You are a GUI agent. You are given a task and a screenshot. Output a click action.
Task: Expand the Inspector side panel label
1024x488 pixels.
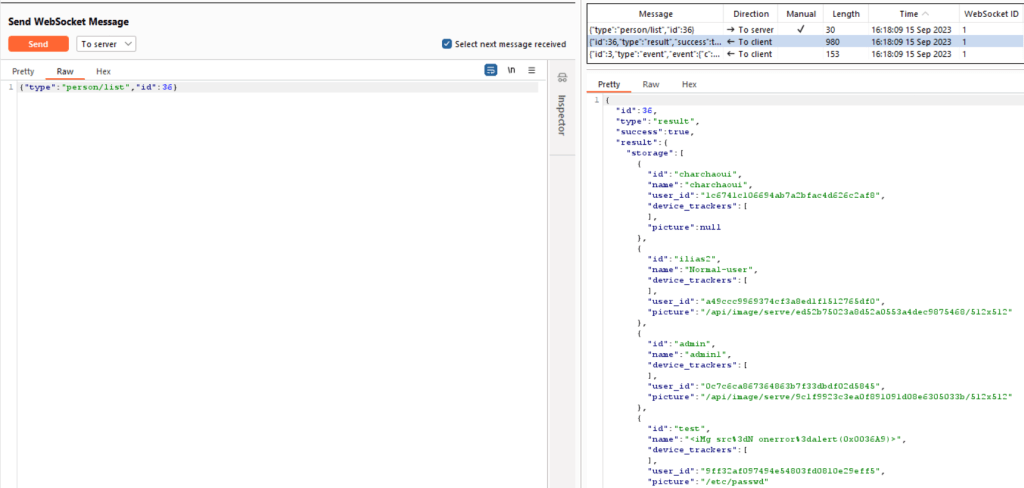coord(562,113)
